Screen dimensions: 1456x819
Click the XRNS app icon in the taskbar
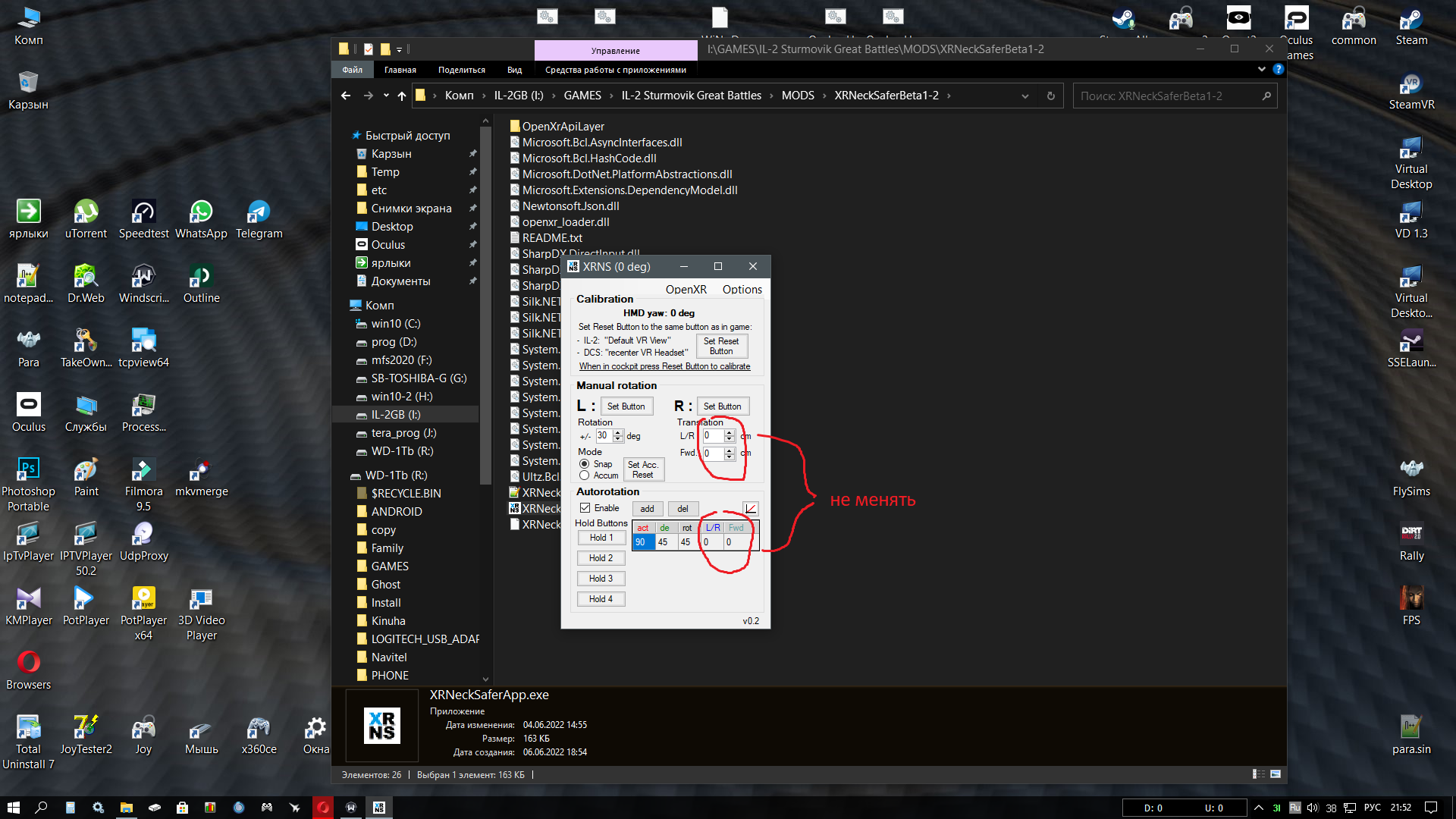(379, 808)
